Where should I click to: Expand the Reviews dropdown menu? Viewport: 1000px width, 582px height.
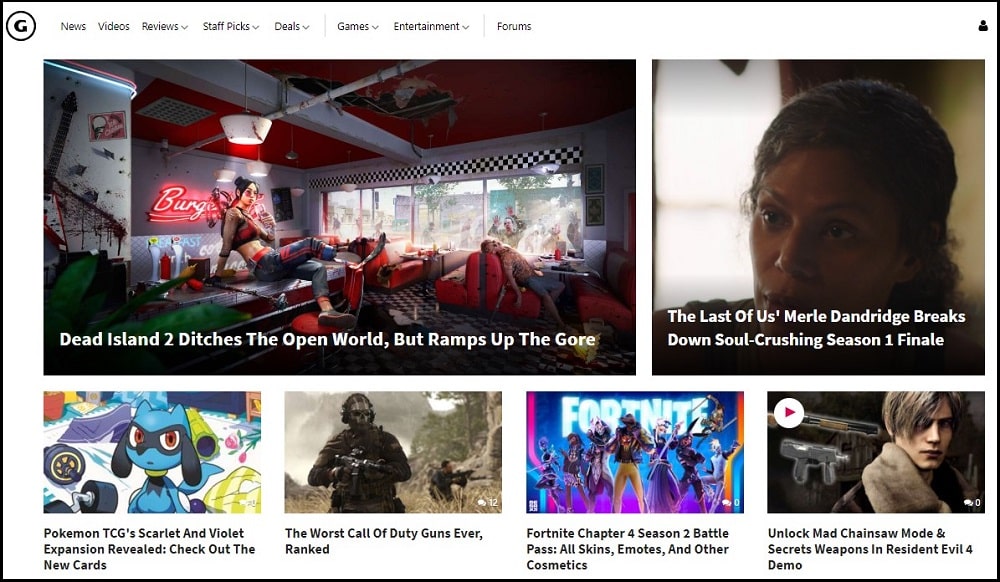coord(165,26)
